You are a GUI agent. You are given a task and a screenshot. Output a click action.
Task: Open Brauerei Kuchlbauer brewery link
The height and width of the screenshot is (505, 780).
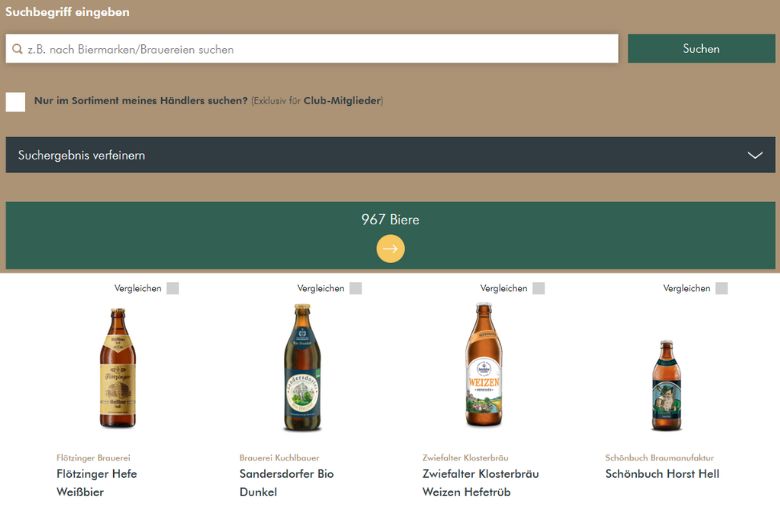point(279,458)
